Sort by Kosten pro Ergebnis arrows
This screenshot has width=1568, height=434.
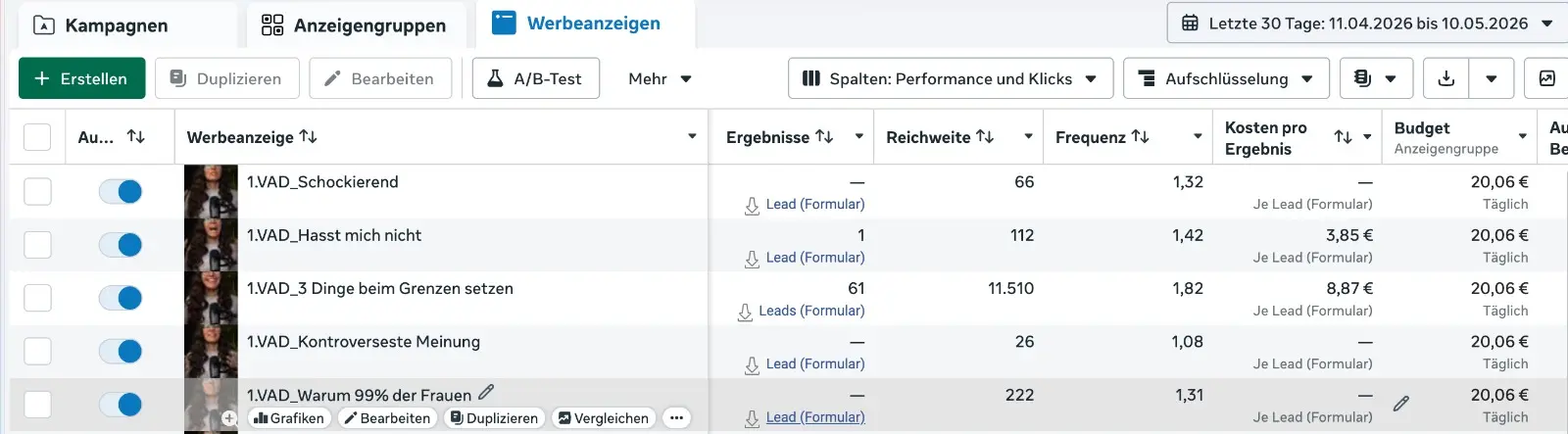click(x=1344, y=137)
